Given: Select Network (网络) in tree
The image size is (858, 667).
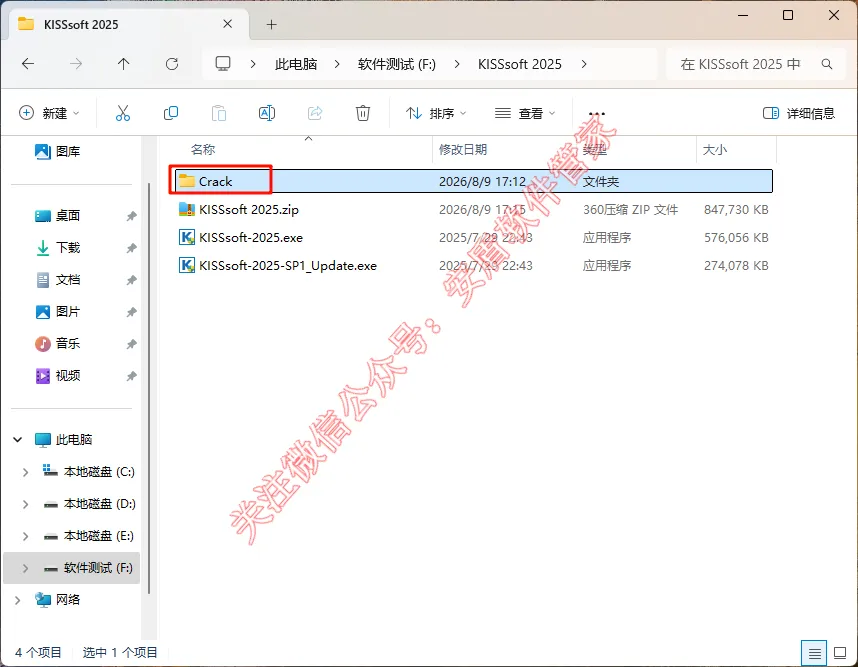Looking at the screenshot, I should [x=57, y=600].
